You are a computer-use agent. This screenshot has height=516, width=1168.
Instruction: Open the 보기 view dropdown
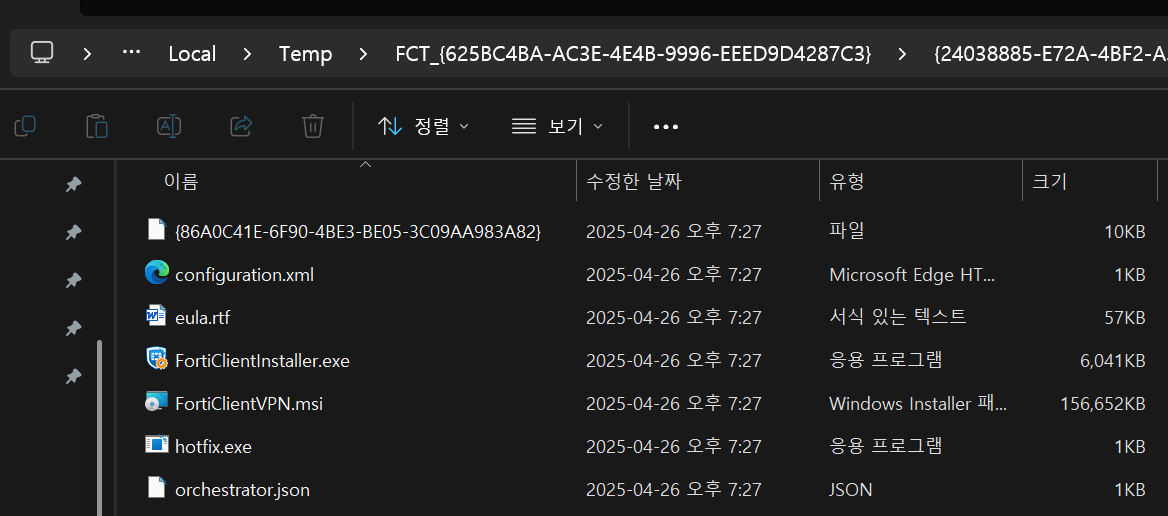coord(557,127)
